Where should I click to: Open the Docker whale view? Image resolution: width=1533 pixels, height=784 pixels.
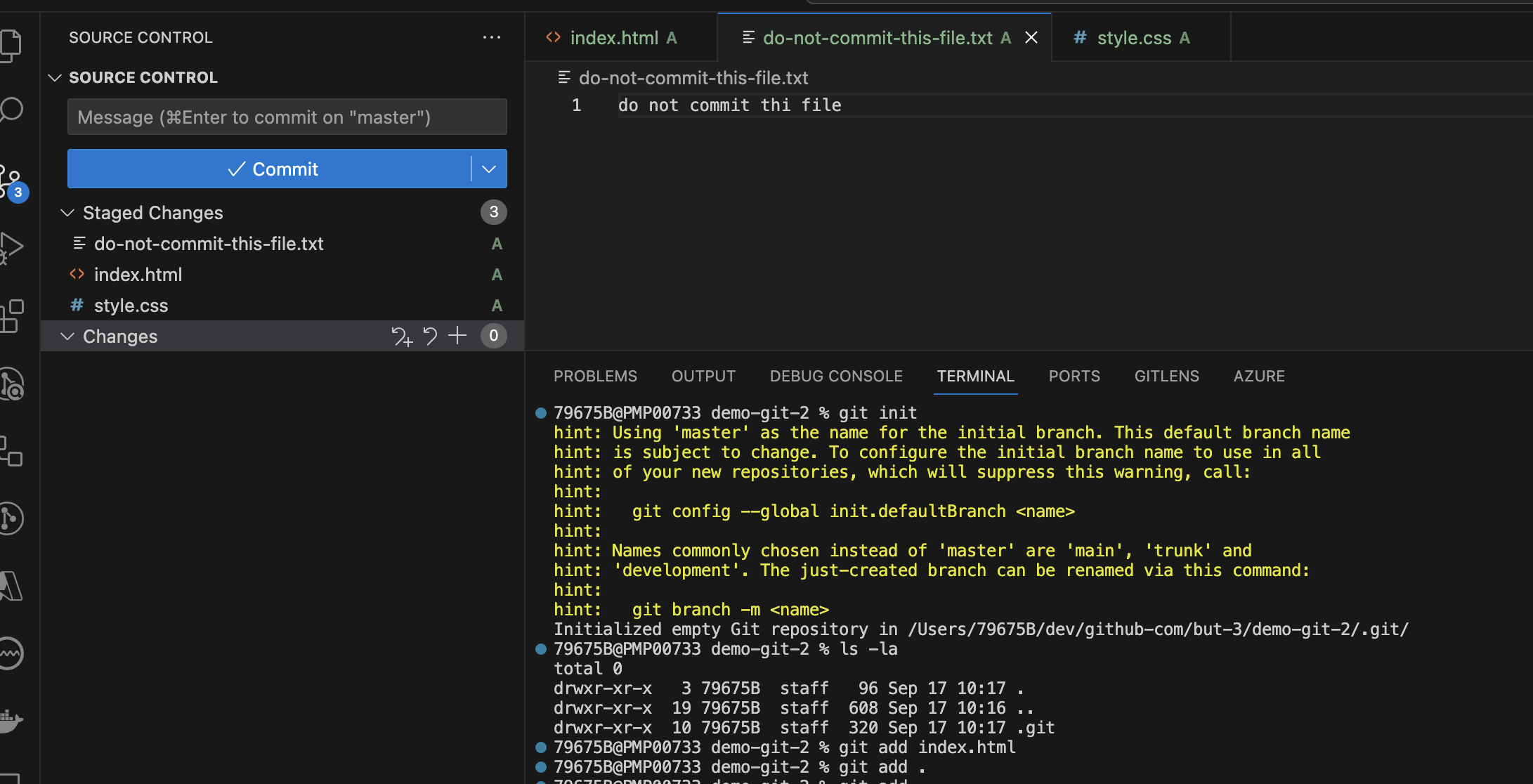pos(10,721)
